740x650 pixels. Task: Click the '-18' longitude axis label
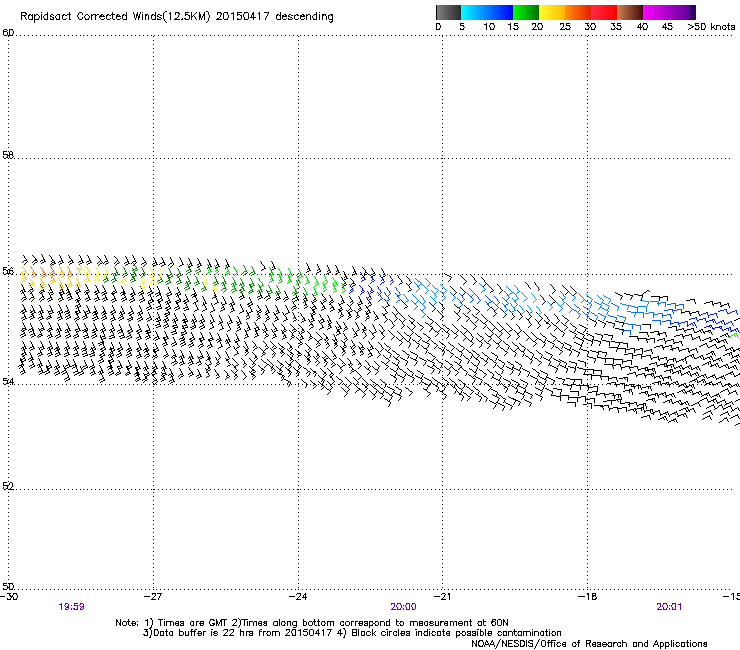coord(587,597)
